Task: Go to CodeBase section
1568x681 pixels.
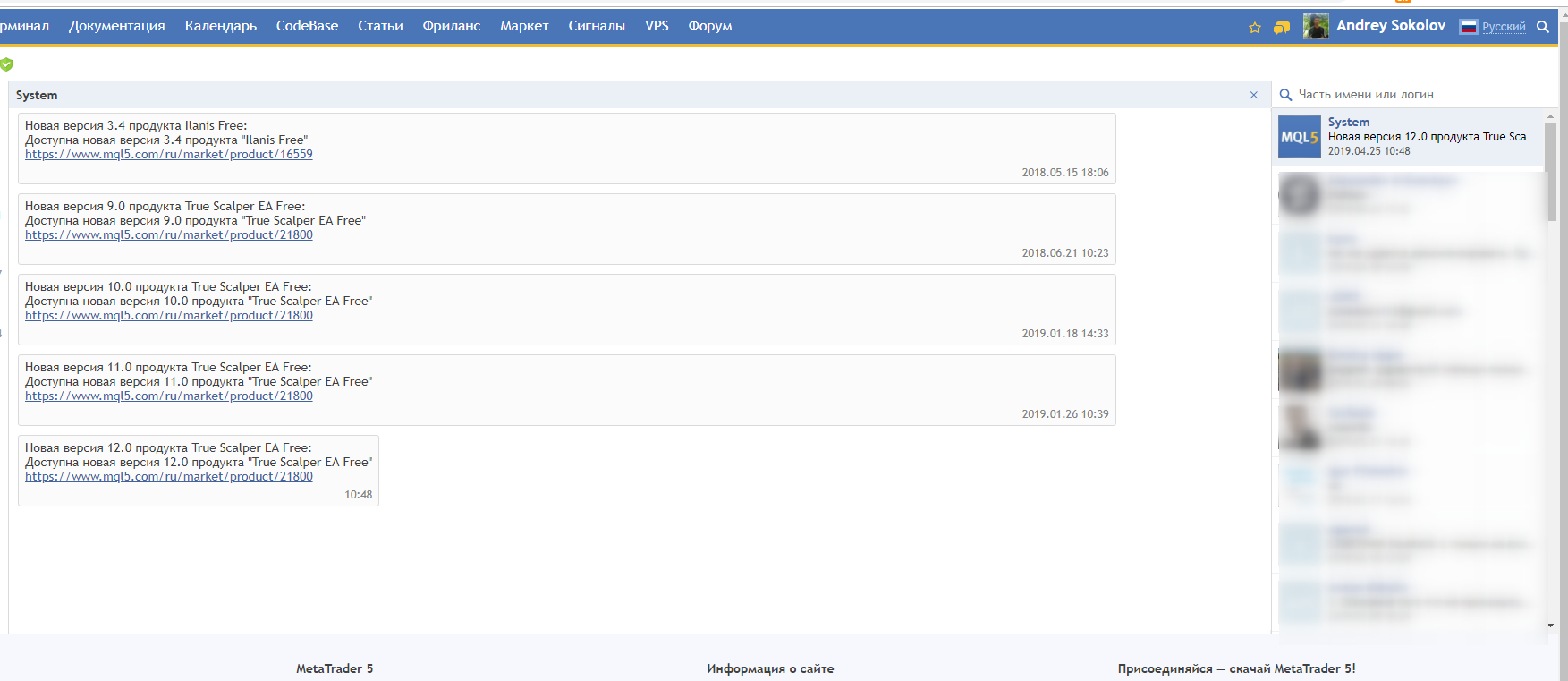Action: 308,26
